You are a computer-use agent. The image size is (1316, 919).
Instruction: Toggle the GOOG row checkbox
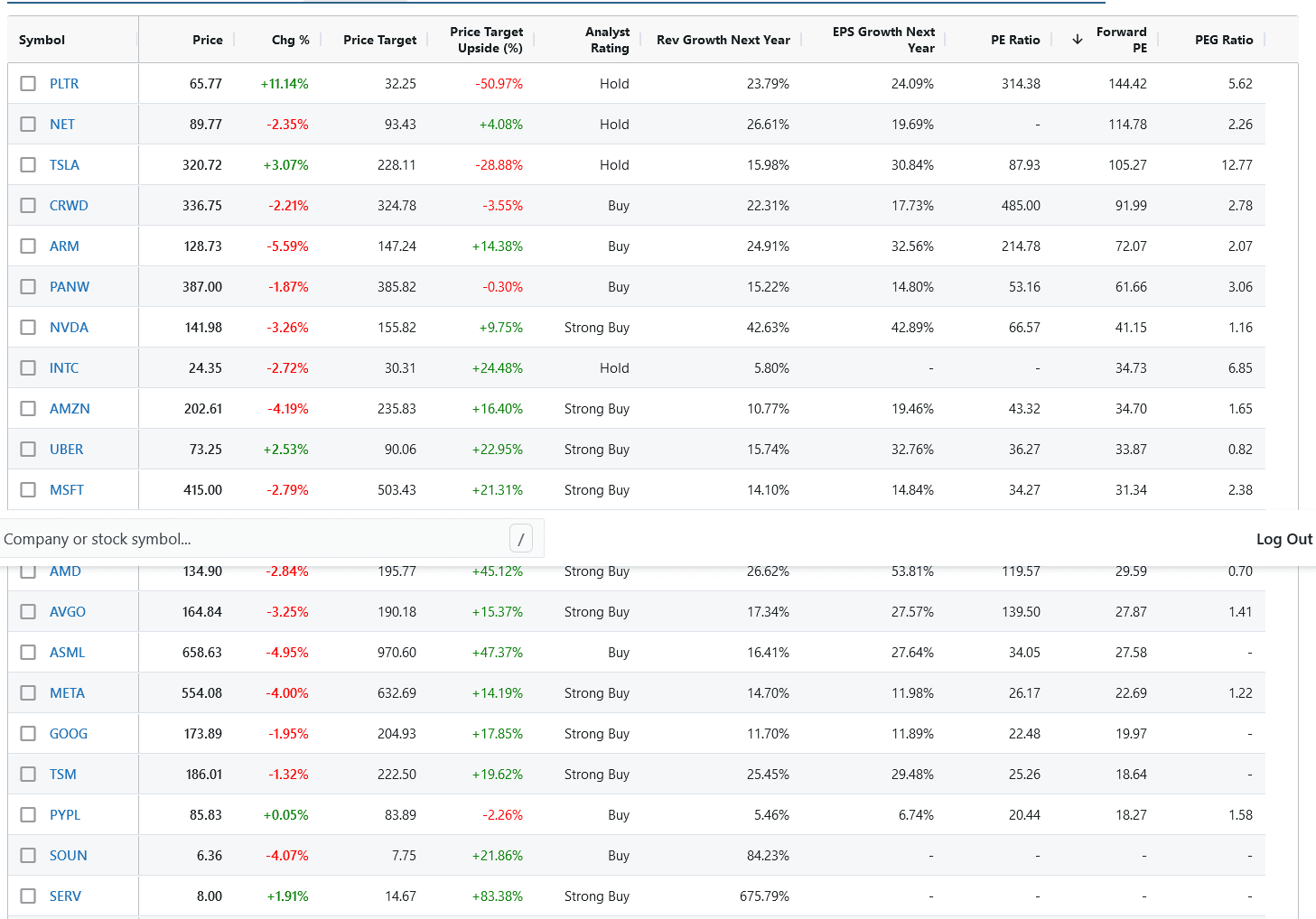[x=28, y=733]
